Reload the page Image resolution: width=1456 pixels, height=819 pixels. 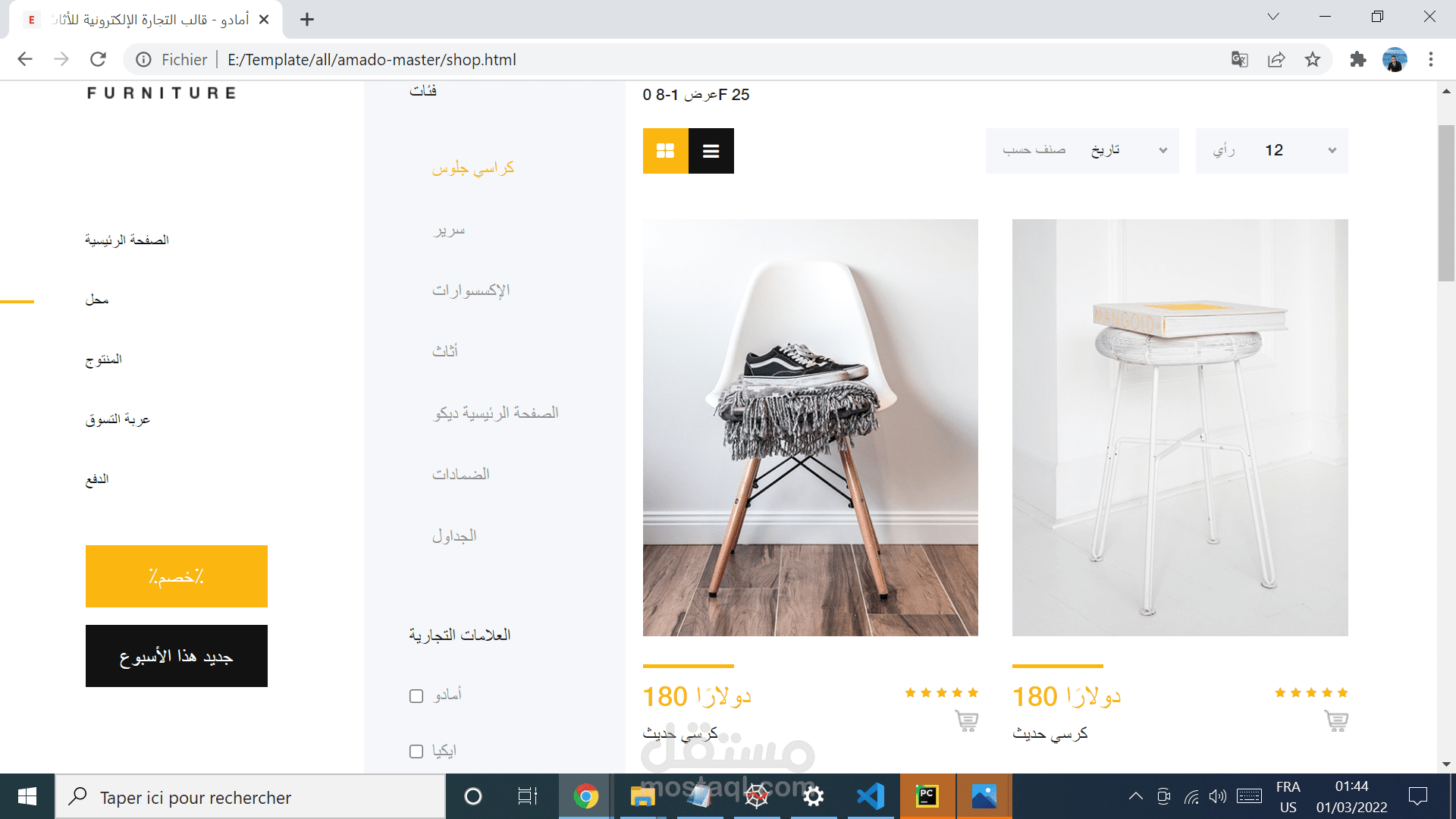tap(98, 59)
